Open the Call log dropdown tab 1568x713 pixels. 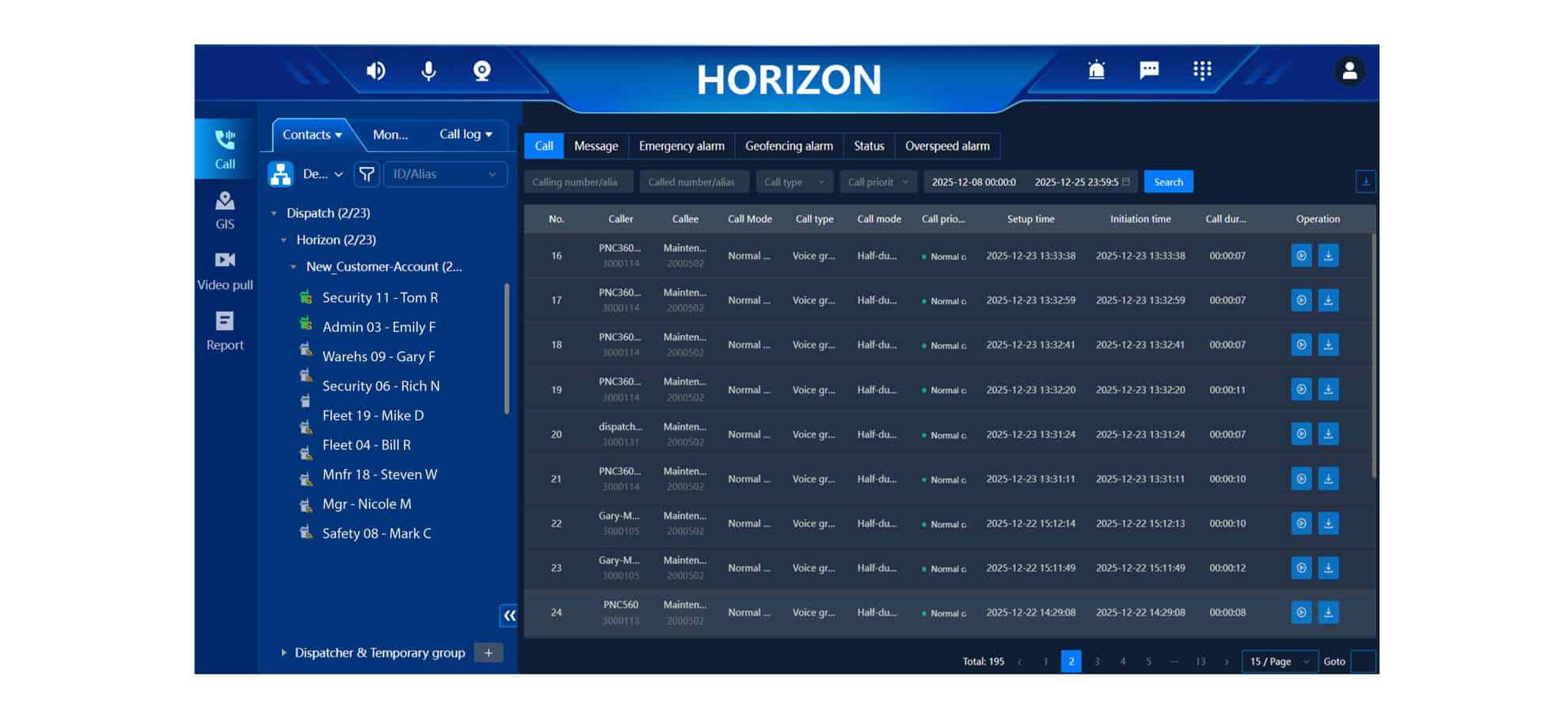click(466, 135)
